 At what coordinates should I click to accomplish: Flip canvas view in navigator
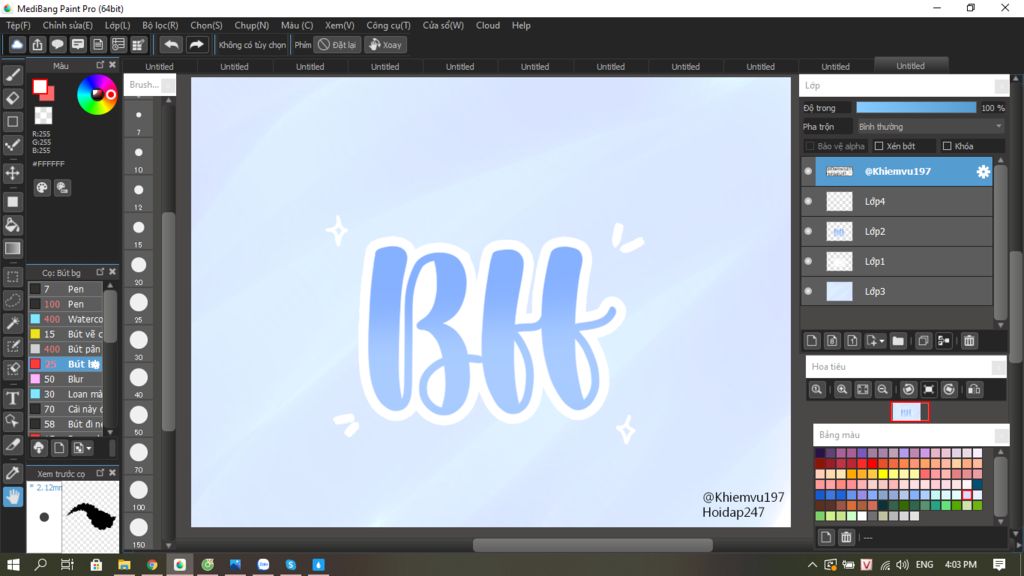click(974, 389)
